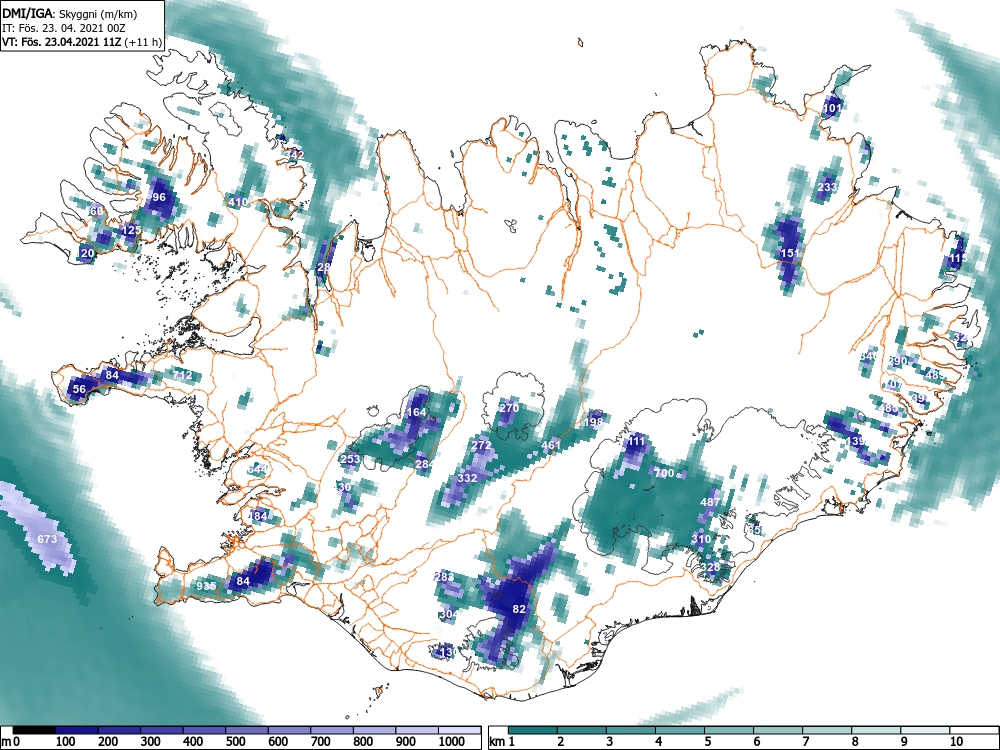Click the 8 tick on the km legend

coord(855,741)
